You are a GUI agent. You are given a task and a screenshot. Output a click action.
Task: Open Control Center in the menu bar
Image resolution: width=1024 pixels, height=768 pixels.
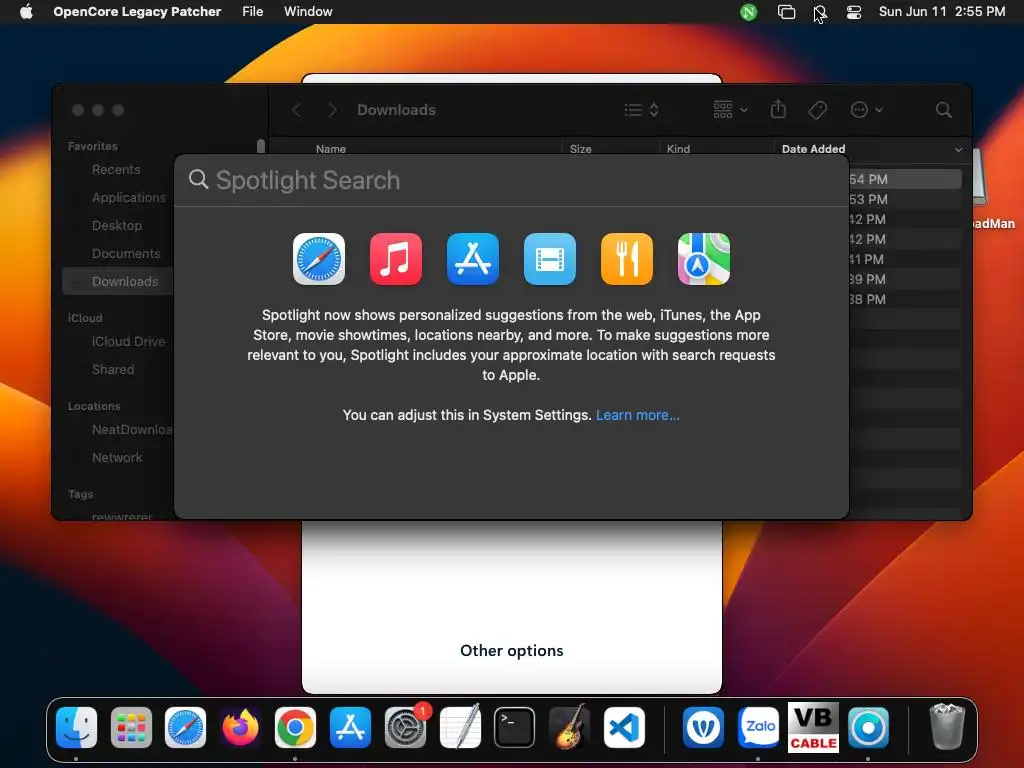coord(854,12)
